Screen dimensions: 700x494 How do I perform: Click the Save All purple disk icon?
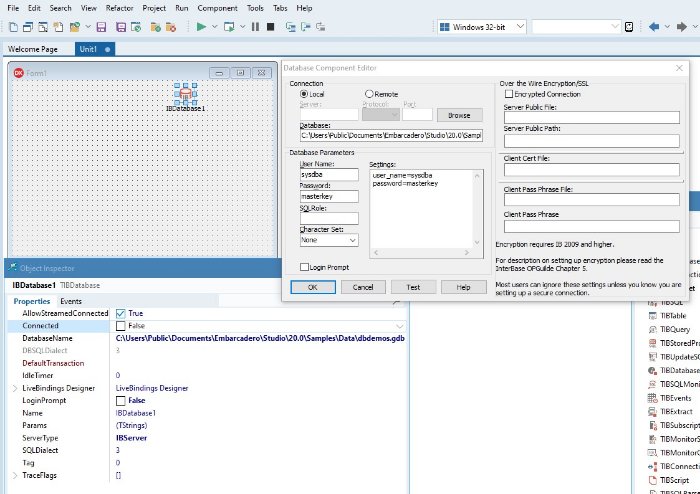(x=121, y=27)
